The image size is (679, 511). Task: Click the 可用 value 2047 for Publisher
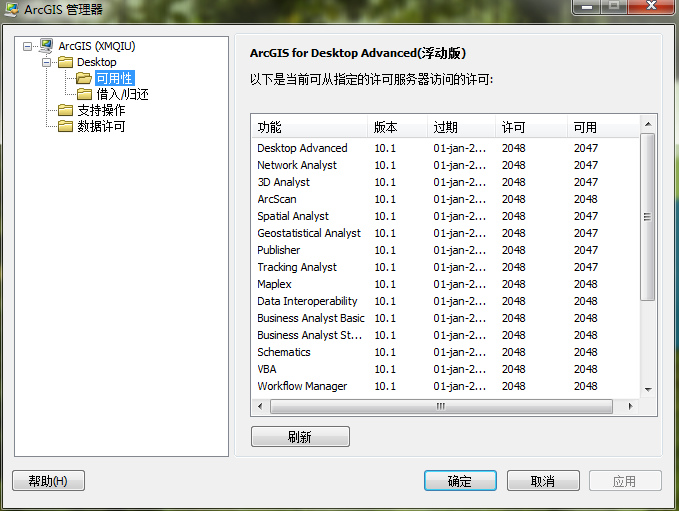[586, 250]
